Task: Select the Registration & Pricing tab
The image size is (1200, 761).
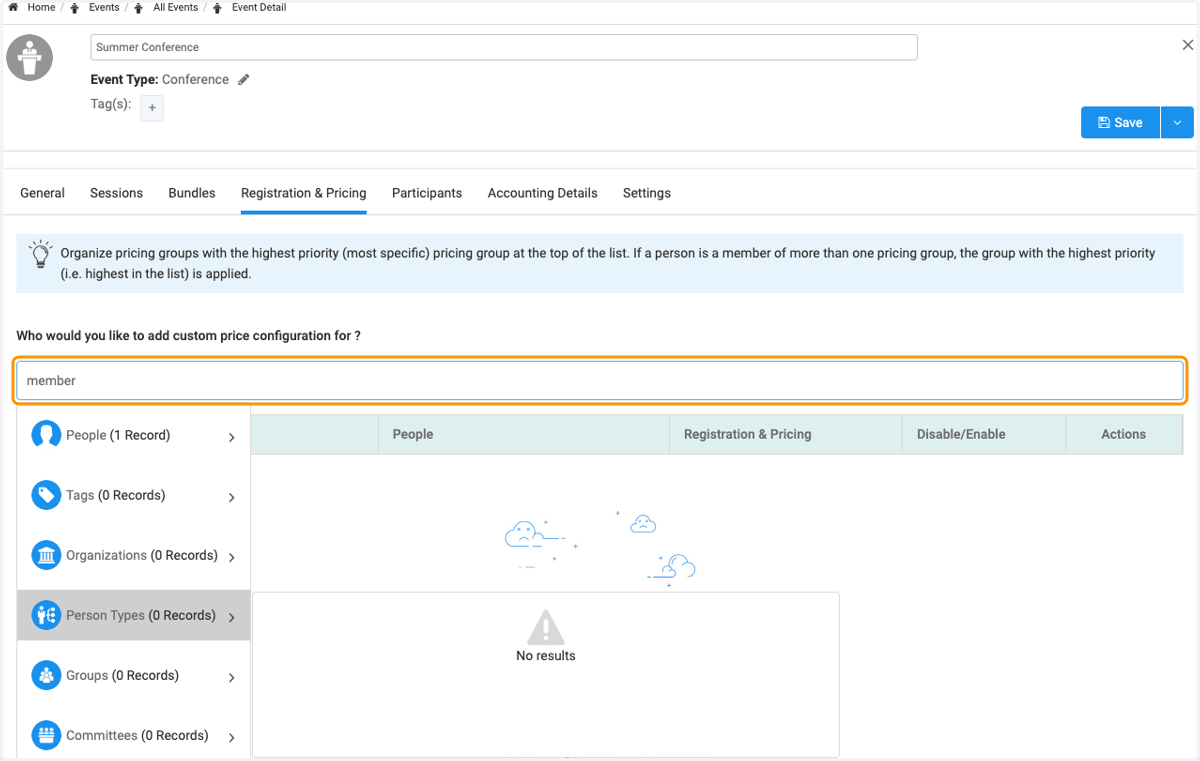Action: pos(303,193)
